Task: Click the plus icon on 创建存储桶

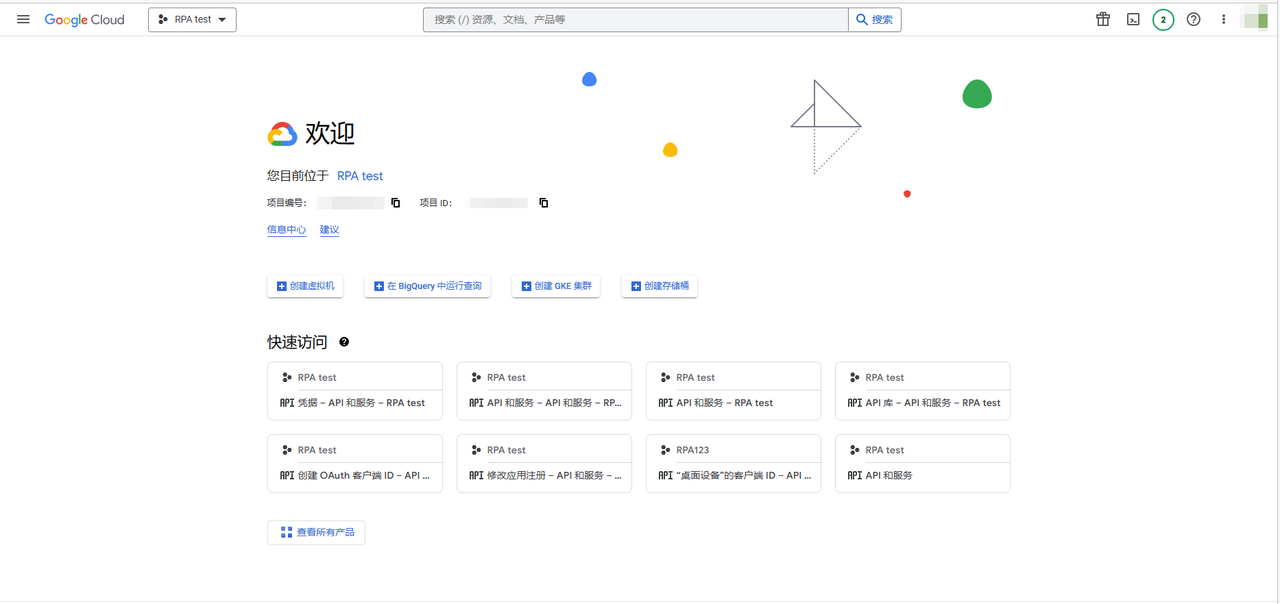Action: pos(635,286)
